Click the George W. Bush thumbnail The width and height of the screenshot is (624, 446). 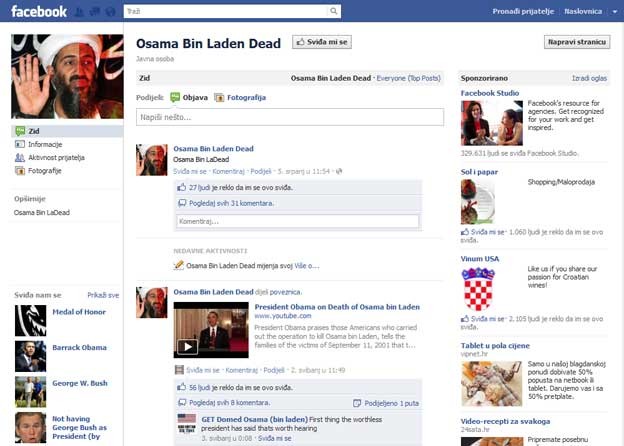(x=31, y=392)
